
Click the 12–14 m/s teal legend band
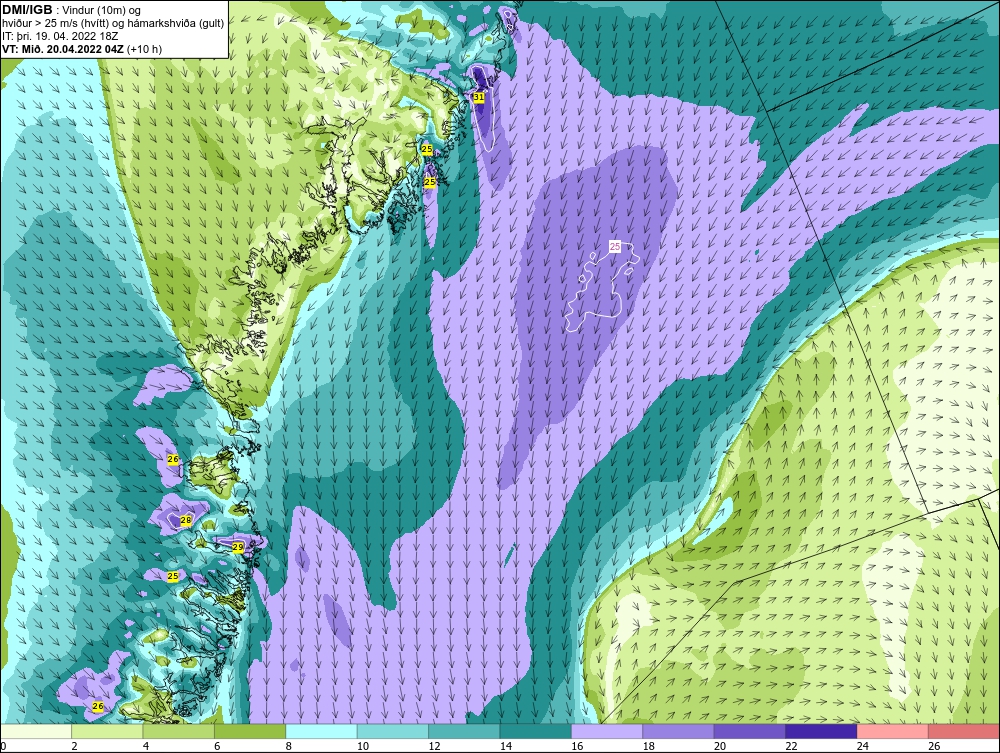[x=464, y=731]
